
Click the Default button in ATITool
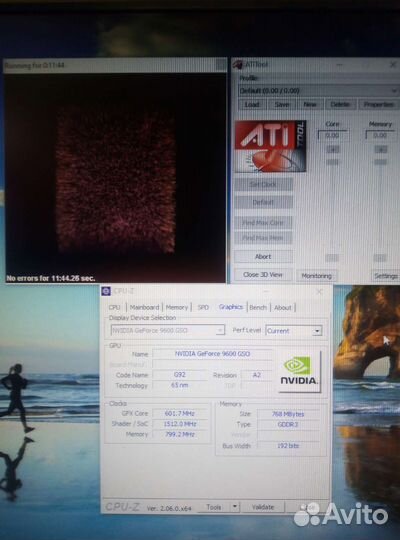(263, 202)
